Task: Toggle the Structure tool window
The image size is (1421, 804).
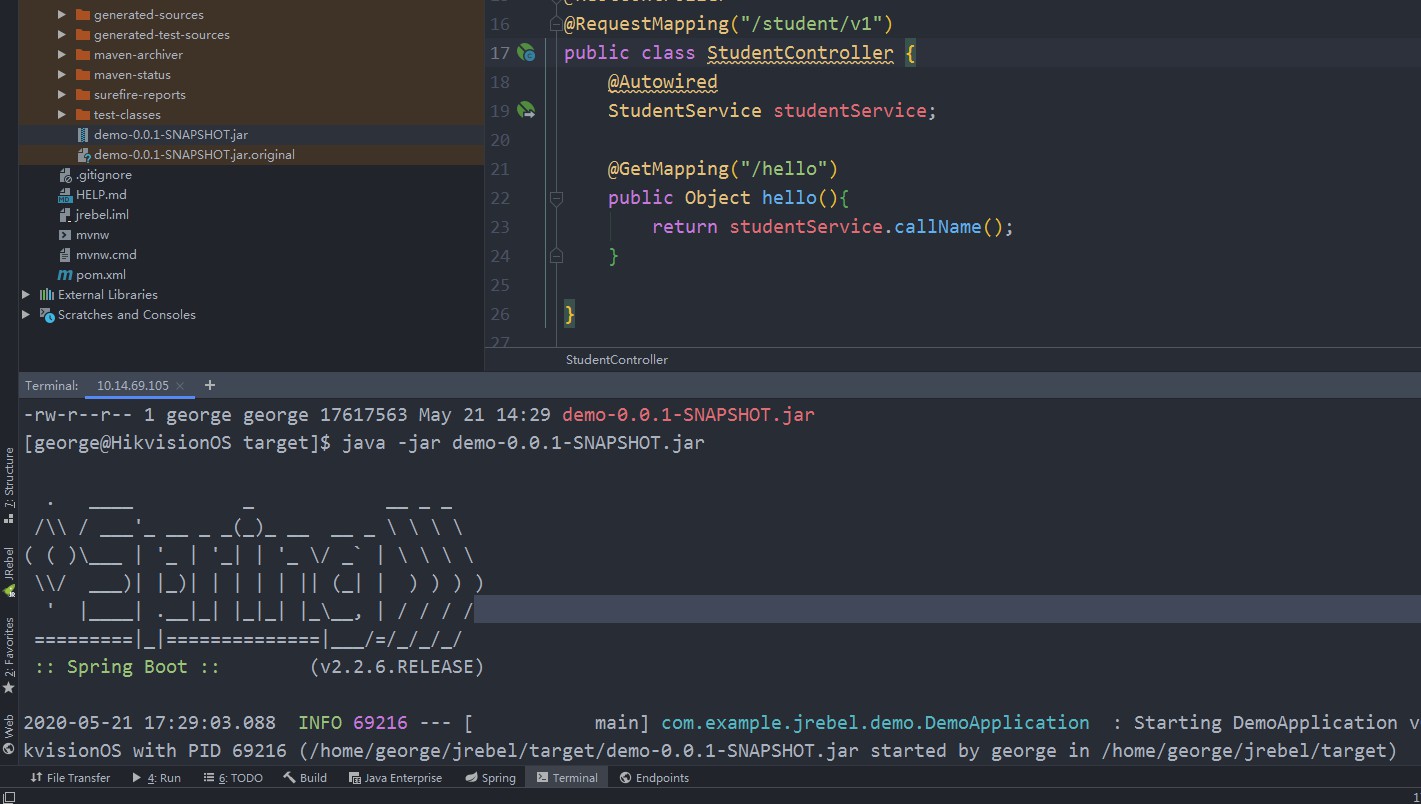Action: tap(9, 478)
